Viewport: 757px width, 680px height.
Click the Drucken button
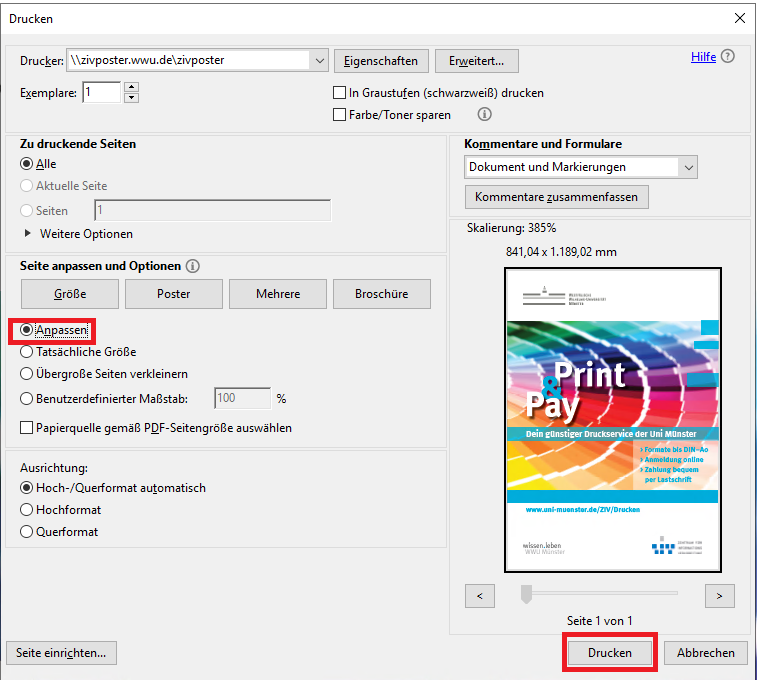coord(610,652)
